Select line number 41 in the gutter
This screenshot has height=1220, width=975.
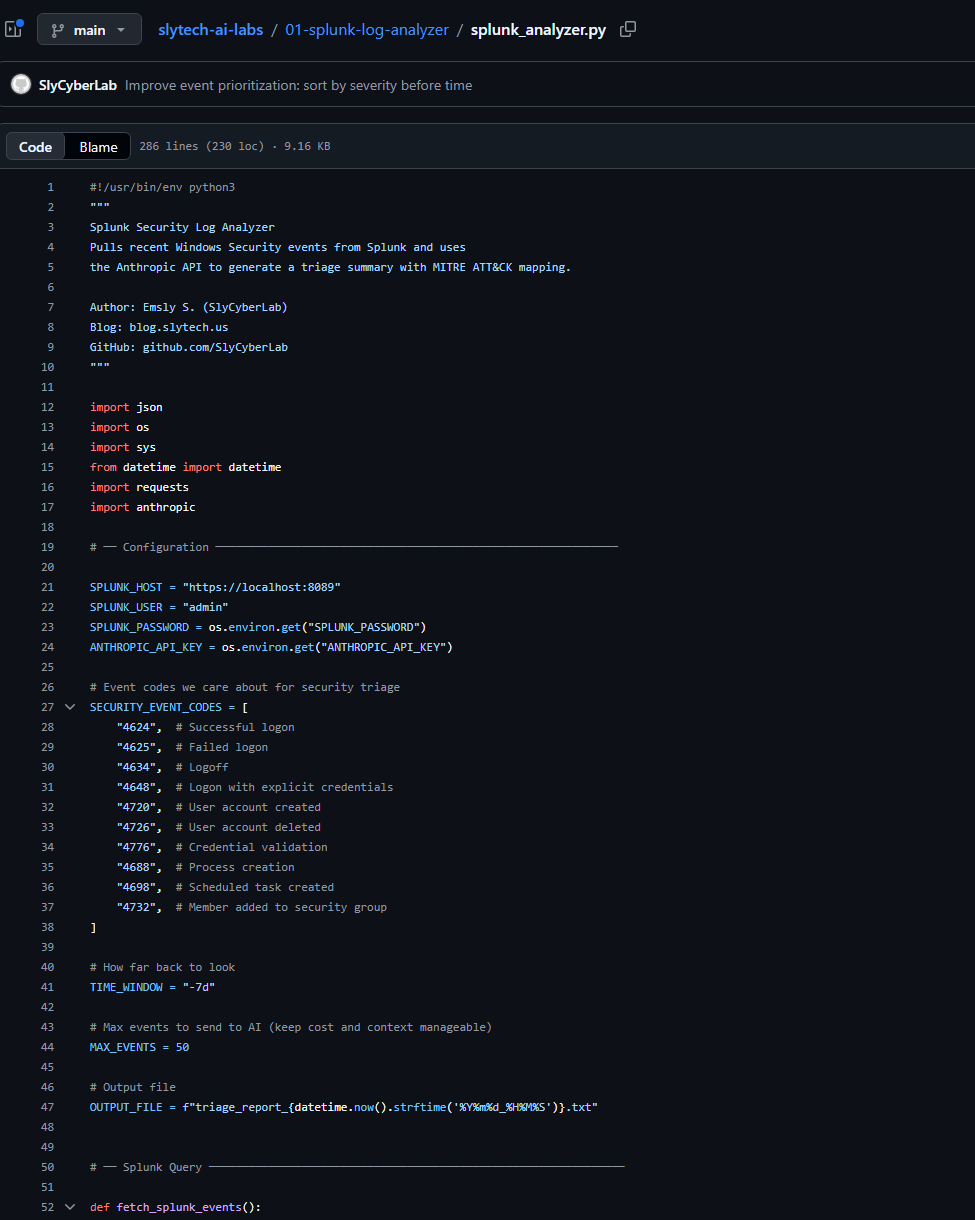pyautogui.click(x=48, y=987)
